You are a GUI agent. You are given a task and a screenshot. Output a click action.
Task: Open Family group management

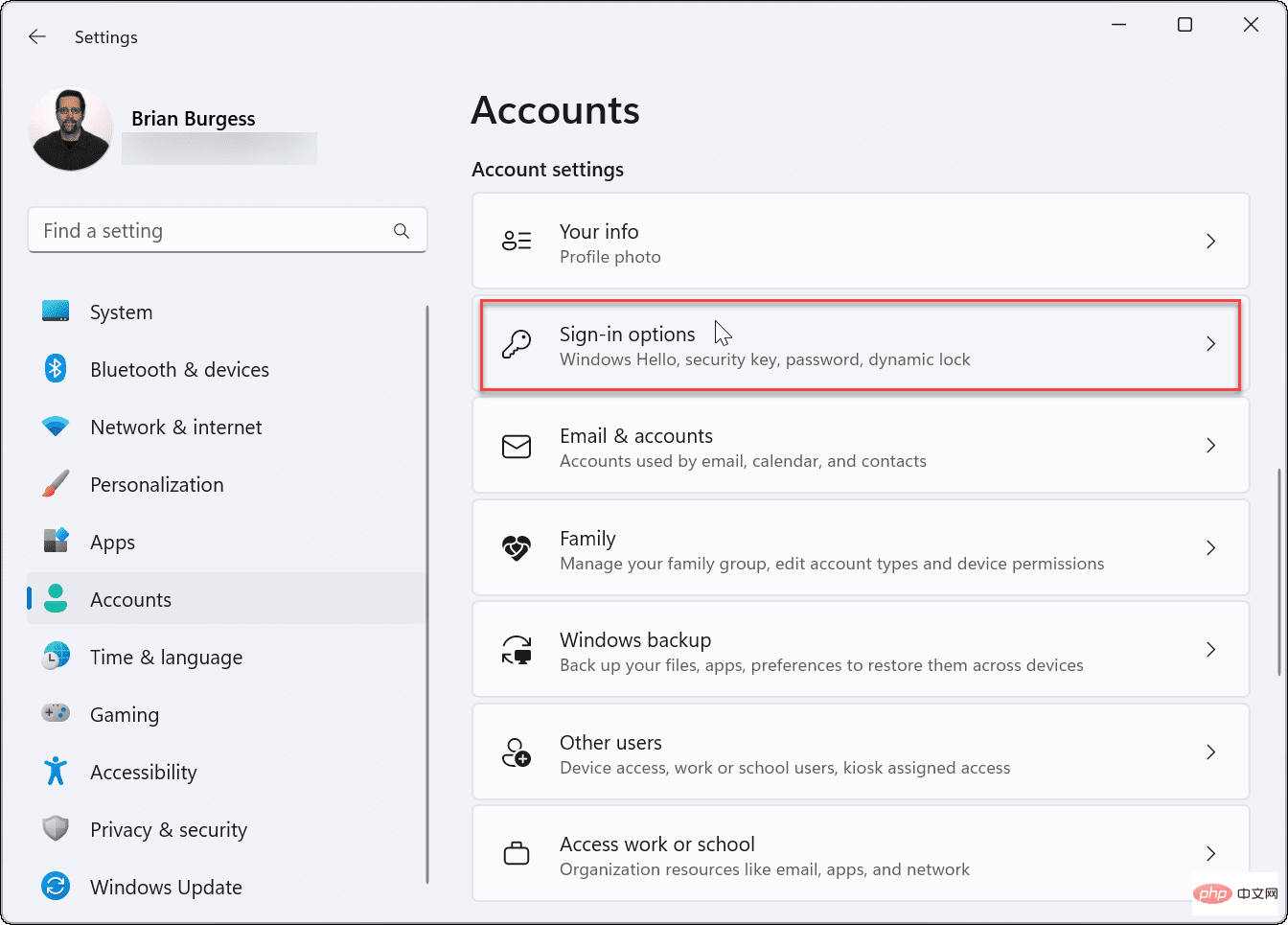click(x=861, y=548)
